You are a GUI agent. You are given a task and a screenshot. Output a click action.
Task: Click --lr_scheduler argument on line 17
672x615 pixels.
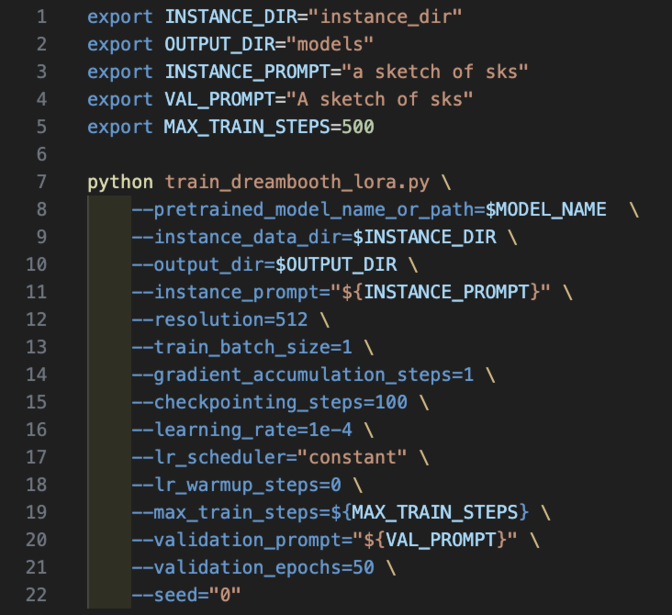[209, 457]
